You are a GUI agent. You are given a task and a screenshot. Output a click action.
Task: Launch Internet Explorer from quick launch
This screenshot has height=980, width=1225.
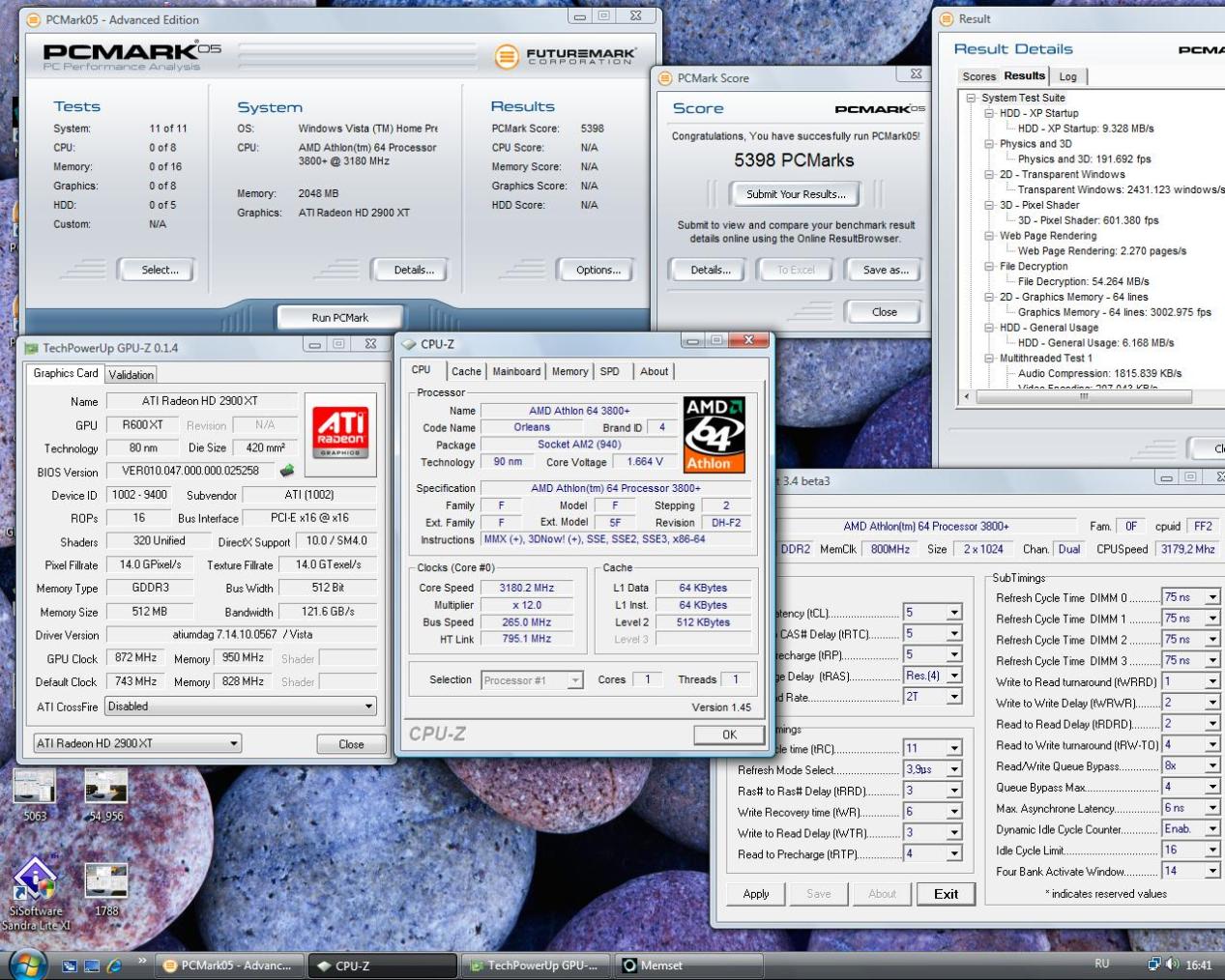(x=114, y=966)
